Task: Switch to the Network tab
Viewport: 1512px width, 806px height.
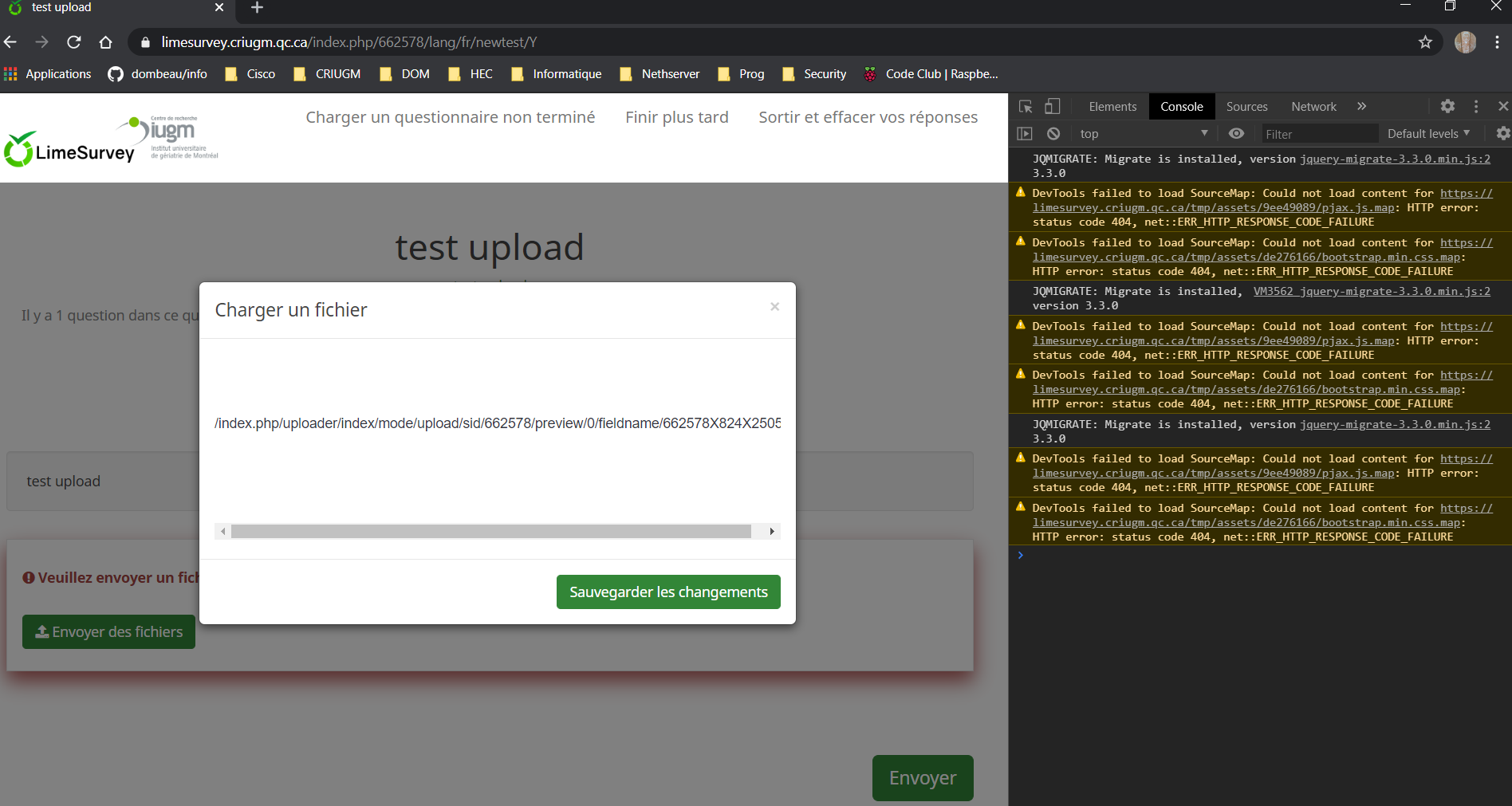Action: 1313,107
